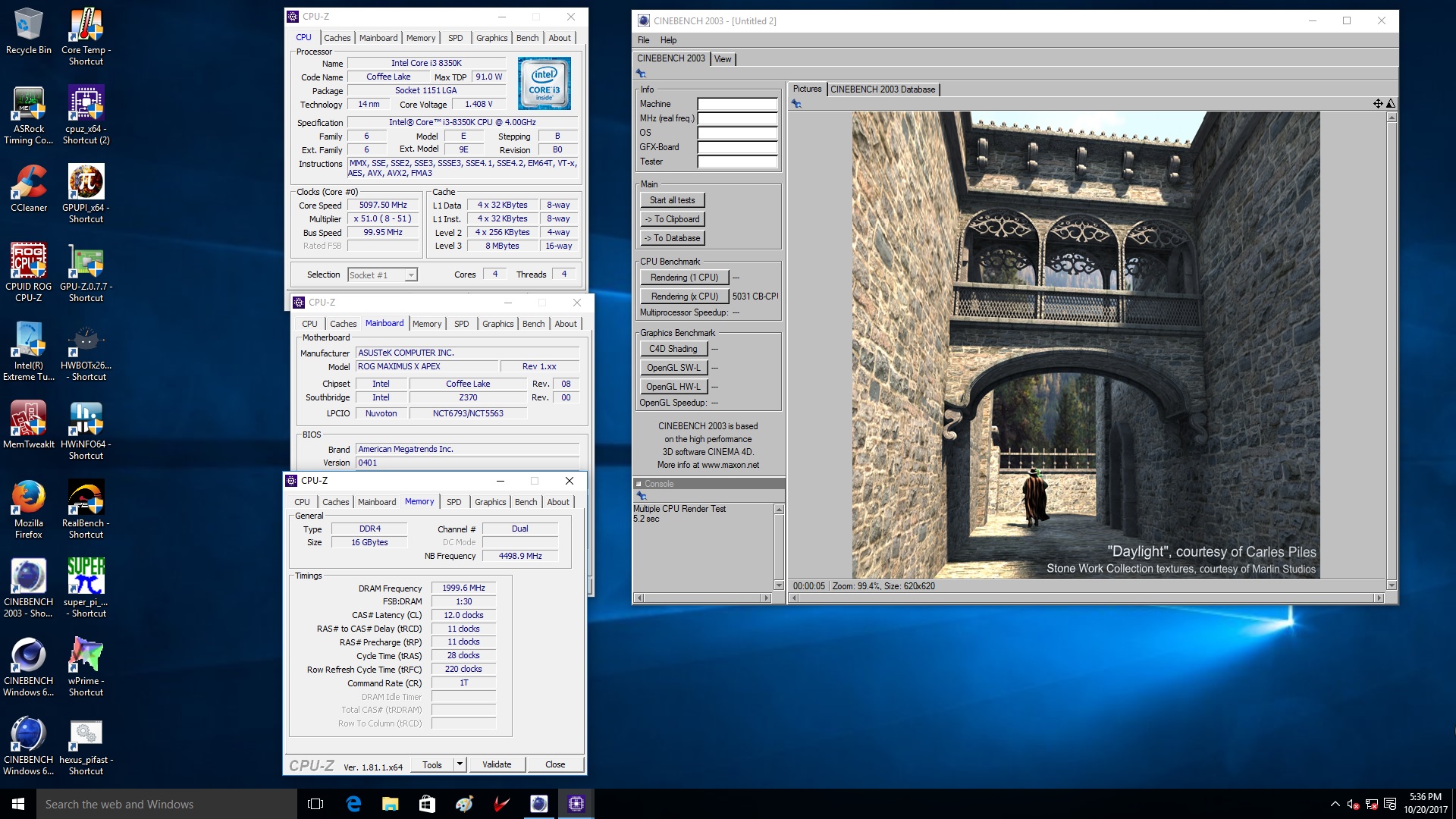Image resolution: width=1456 pixels, height=819 pixels.
Task: Open Task View on the taskbar
Action: (315, 804)
